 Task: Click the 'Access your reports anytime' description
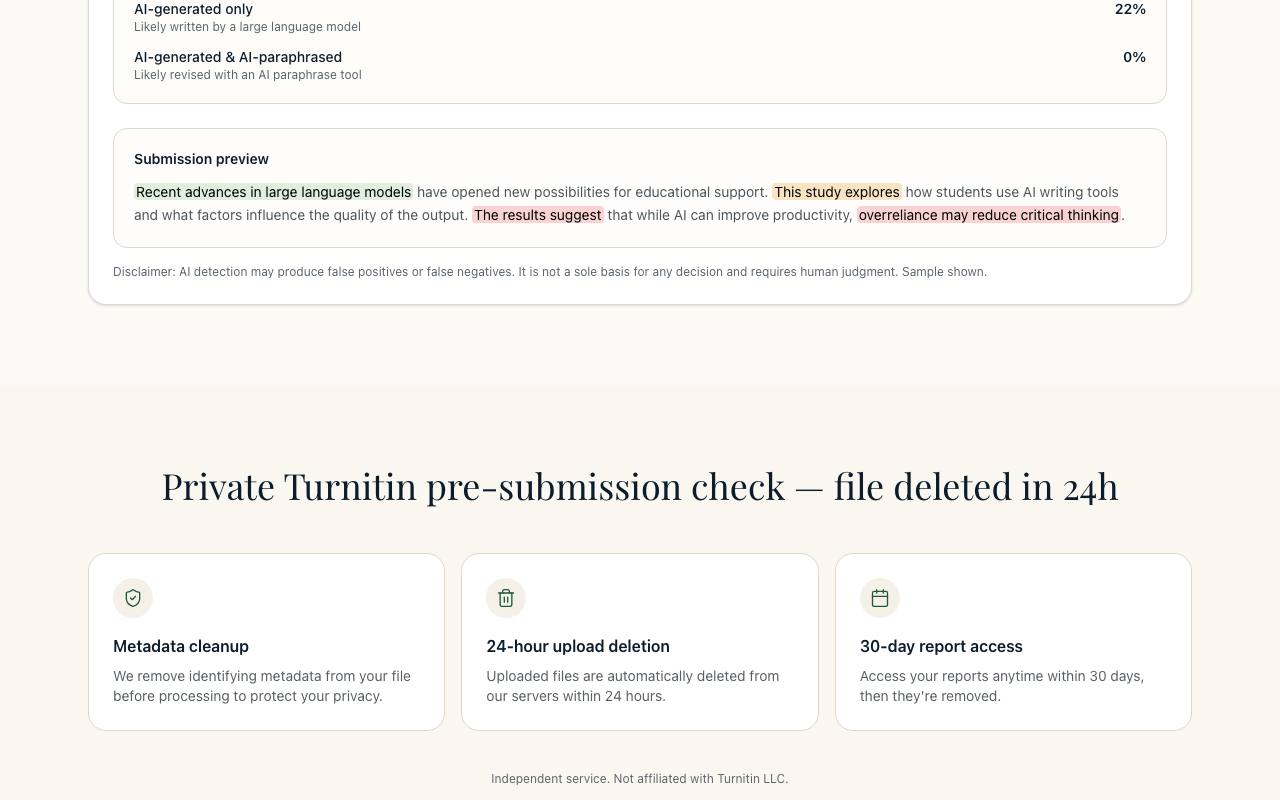(1002, 686)
